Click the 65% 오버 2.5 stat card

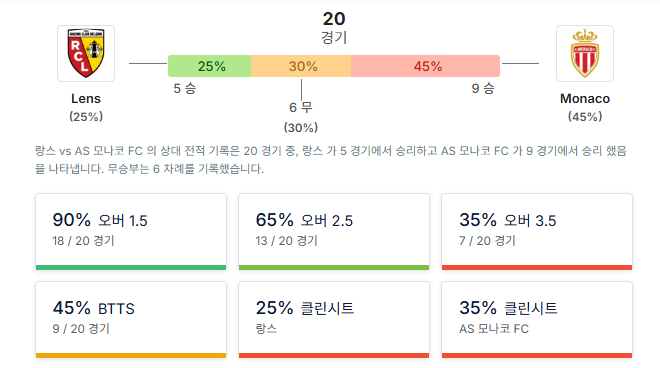pos(334,232)
